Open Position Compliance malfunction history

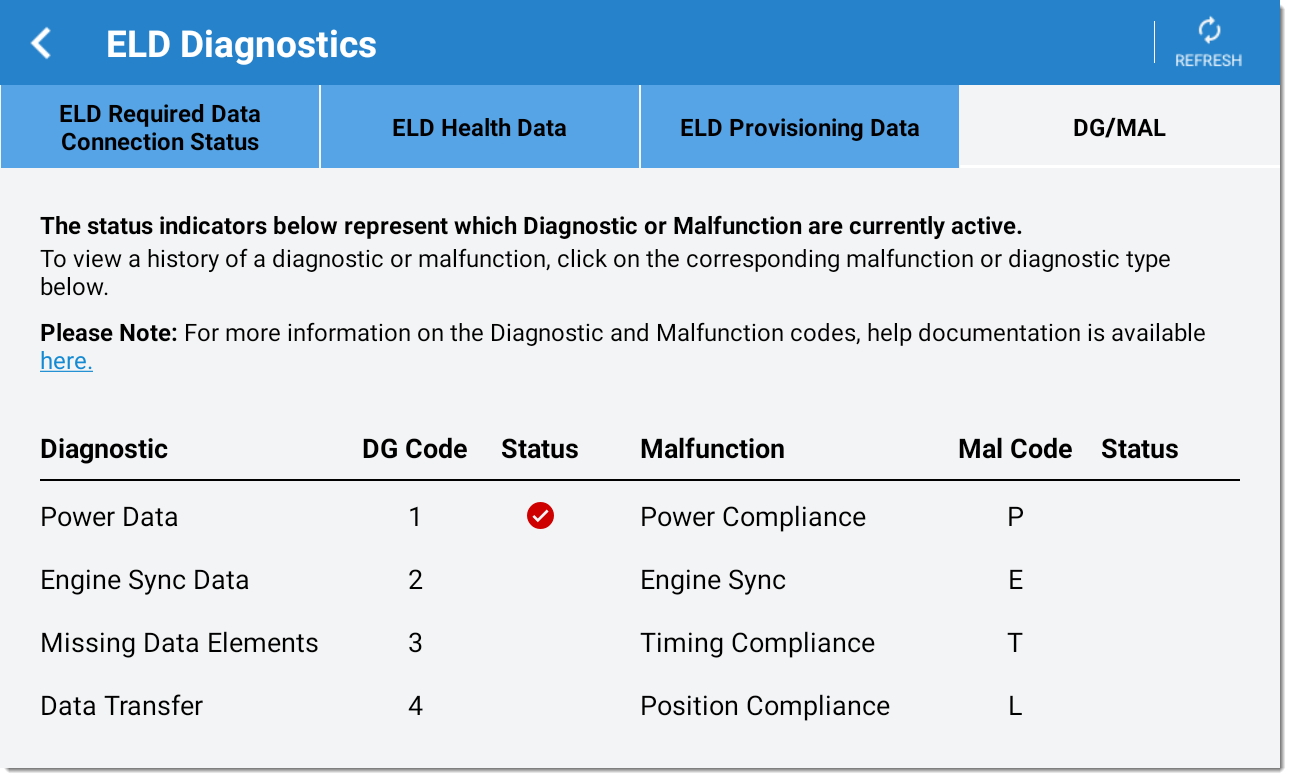(x=765, y=706)
